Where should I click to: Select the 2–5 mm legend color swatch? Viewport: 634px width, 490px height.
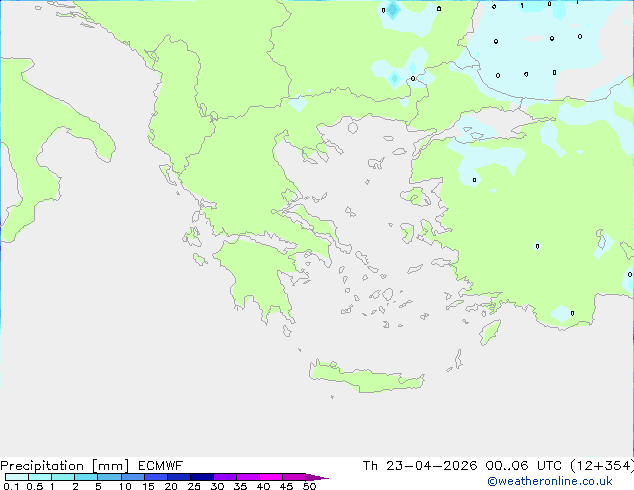coord(86,477)
